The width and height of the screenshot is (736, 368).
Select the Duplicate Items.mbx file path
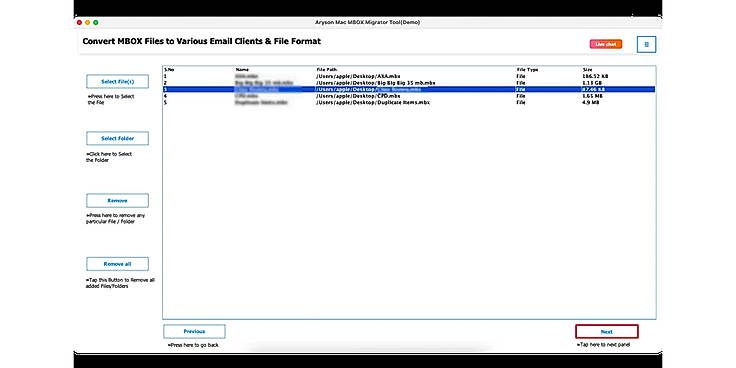[x=373, y=102]
